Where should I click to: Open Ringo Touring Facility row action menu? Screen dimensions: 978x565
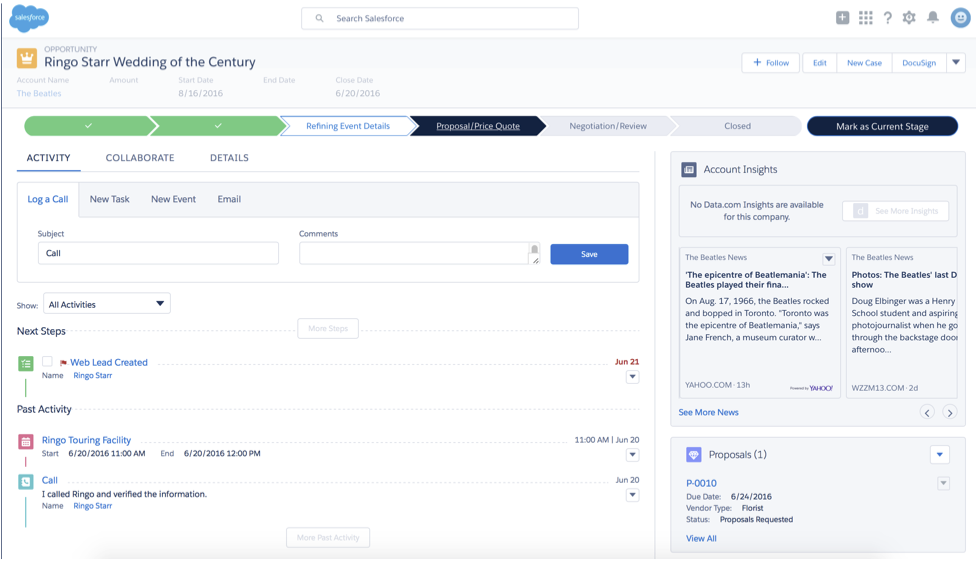(x=632, y=455)
